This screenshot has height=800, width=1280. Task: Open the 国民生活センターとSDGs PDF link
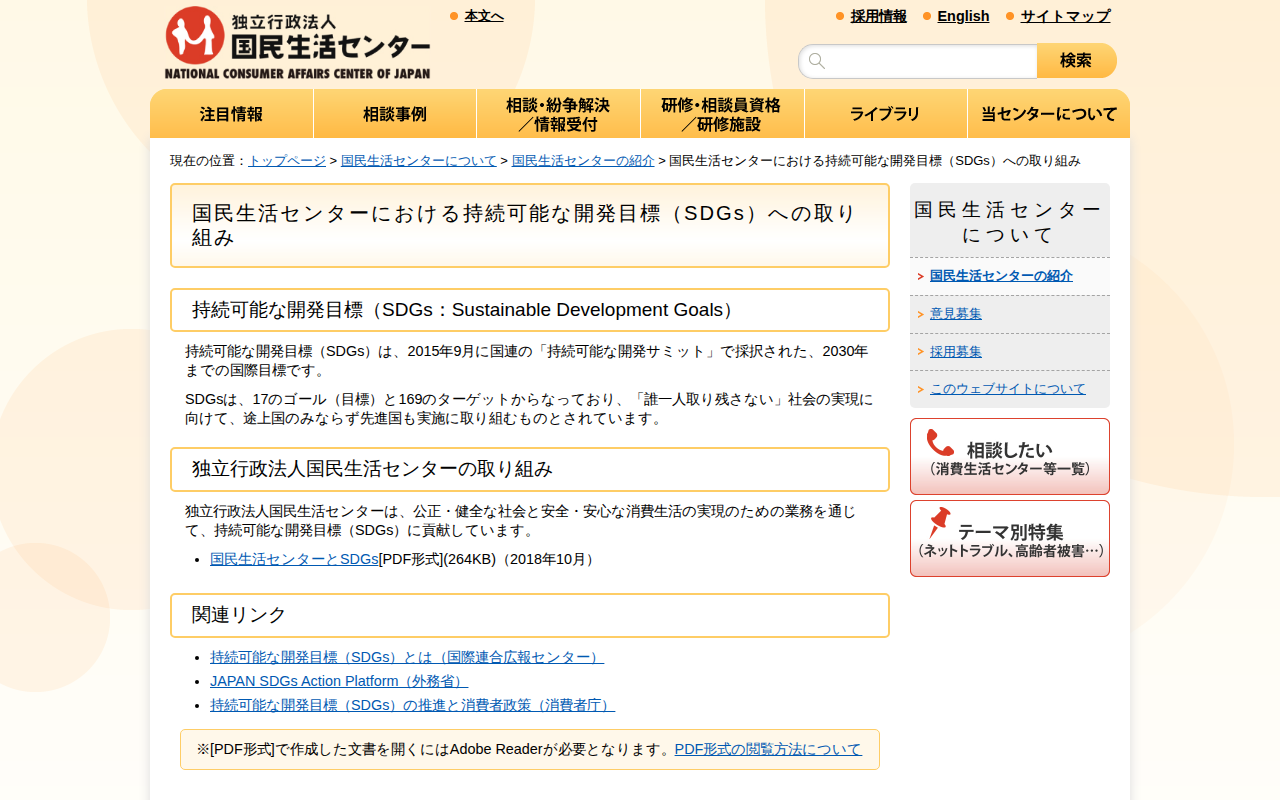pyautogui.click(x=294, y=559)
